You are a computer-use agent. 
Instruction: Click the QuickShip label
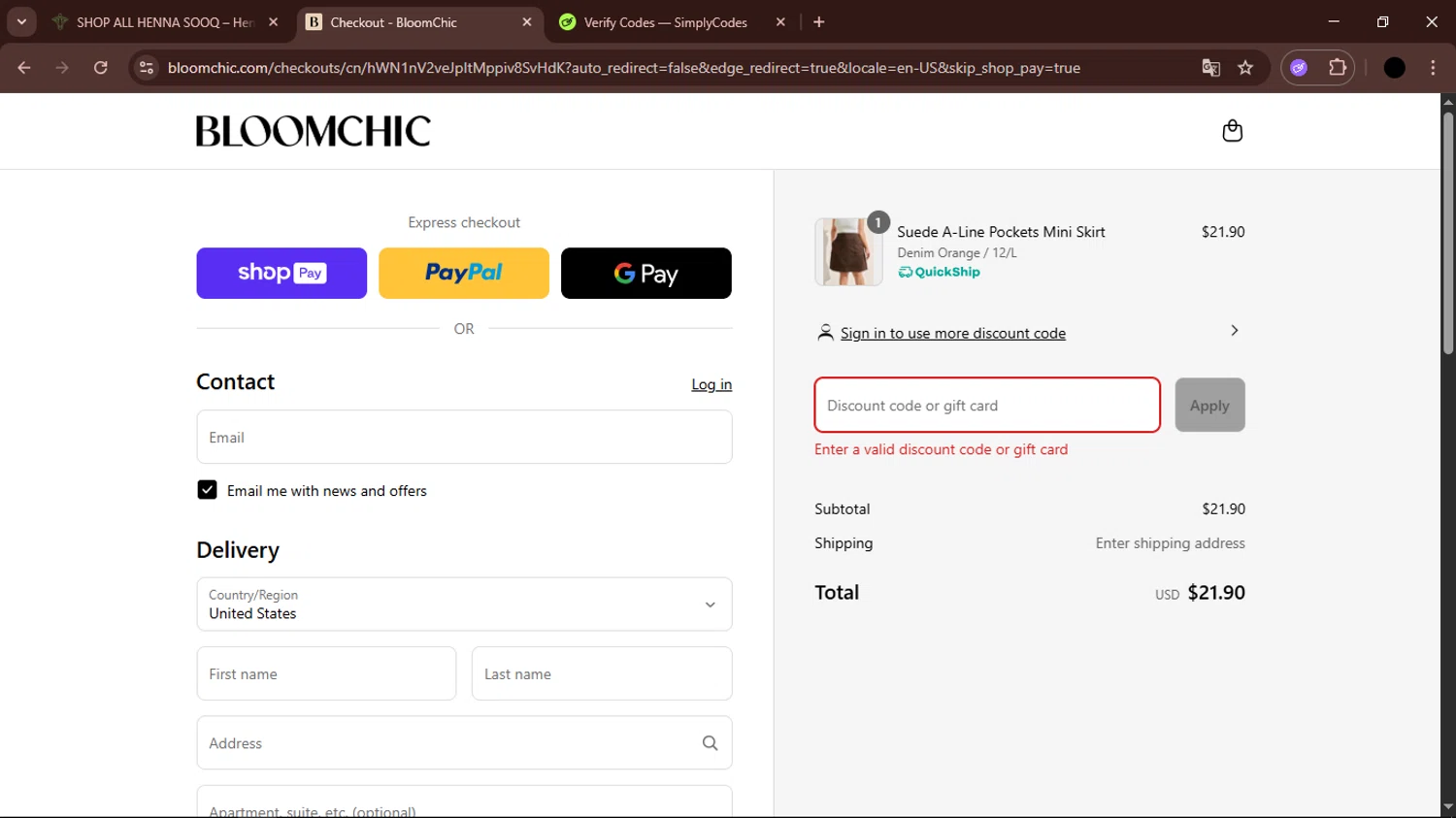pyautogui.click(x=940, y=273)
